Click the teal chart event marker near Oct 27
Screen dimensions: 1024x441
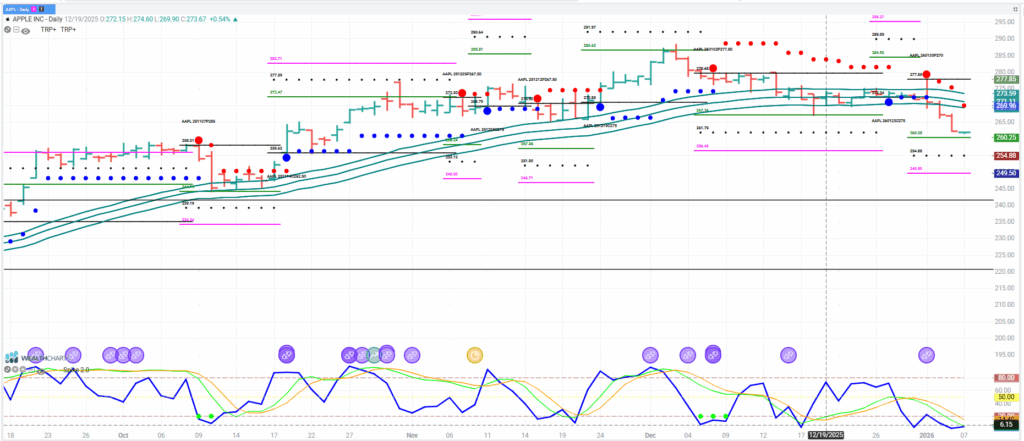[x=373, y=355]
